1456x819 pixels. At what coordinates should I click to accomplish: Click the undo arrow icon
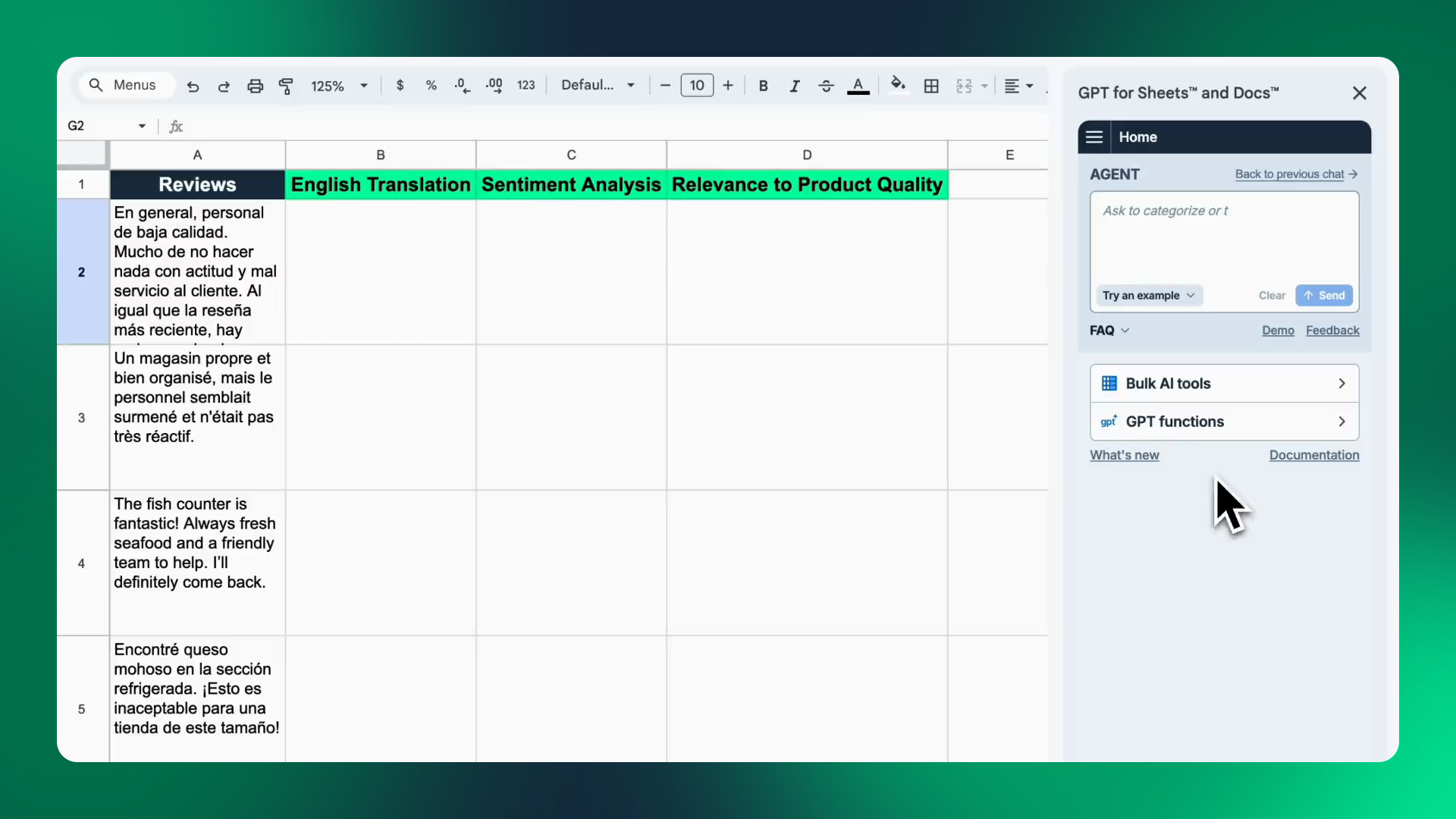coord(193,86)
